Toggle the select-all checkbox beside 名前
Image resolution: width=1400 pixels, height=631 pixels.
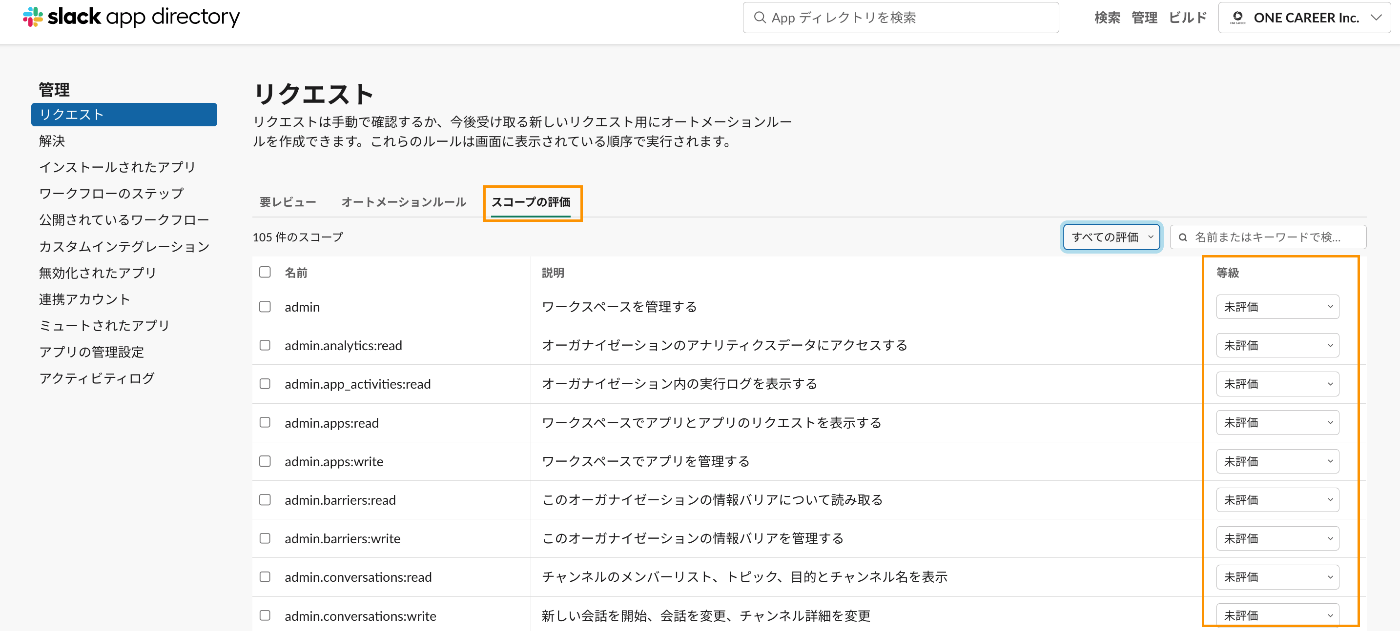(265, 272)
